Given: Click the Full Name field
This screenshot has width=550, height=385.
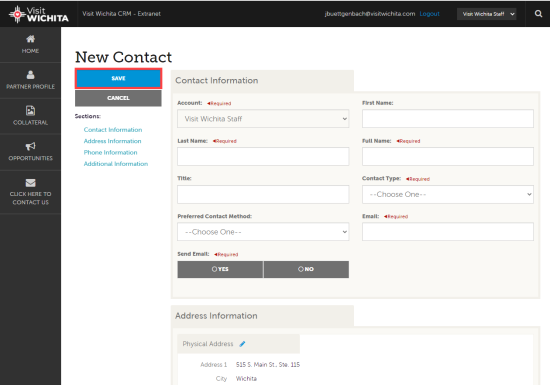Looking at the screenshot, I should (x=448, y=156).
